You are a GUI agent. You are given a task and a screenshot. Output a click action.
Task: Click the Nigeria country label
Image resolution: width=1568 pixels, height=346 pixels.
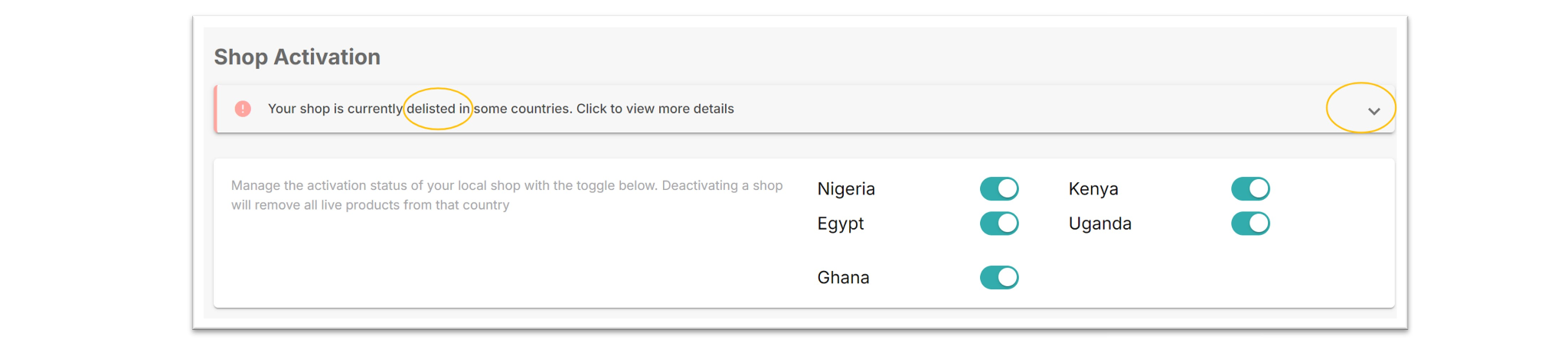[846, 189]
